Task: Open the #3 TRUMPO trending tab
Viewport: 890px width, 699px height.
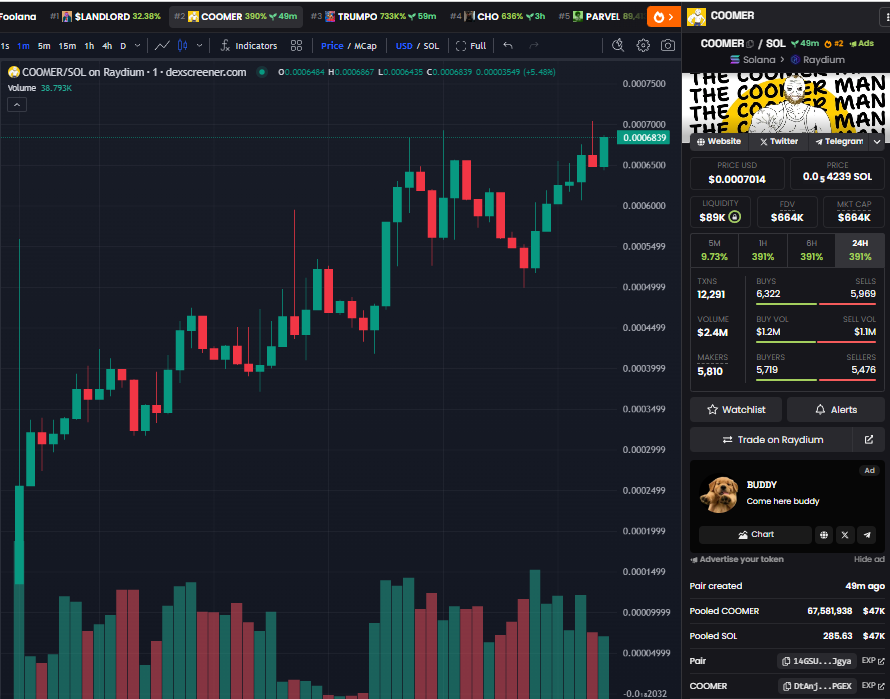Action: (x=373, y=16)
